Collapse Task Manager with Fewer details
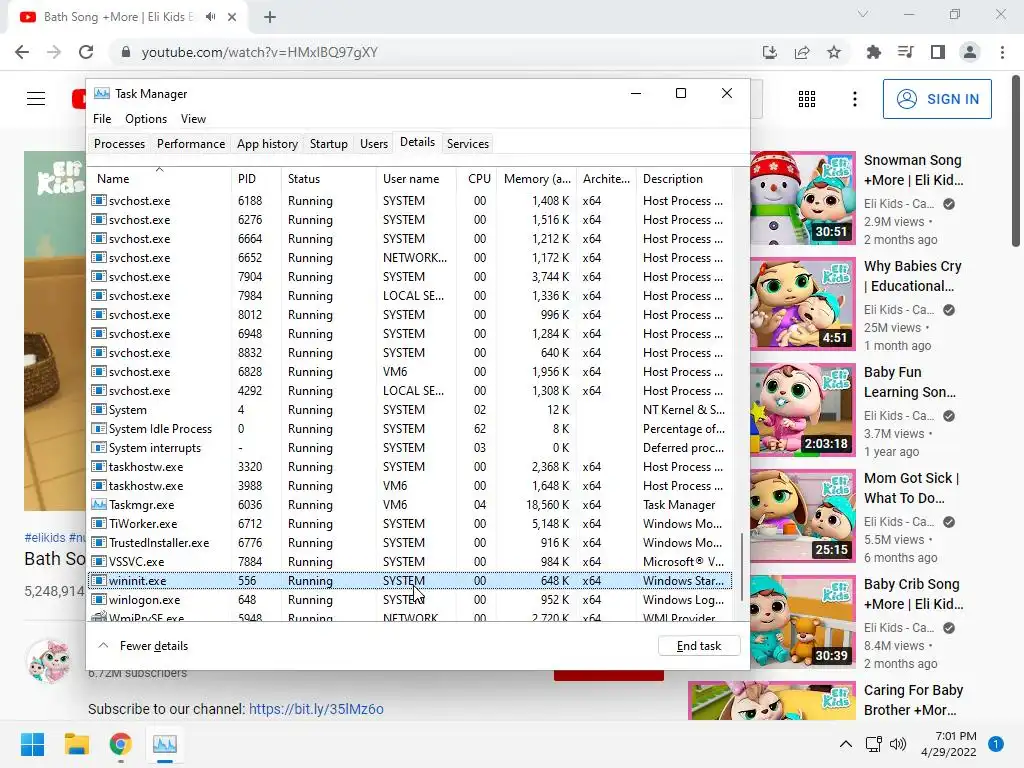Image resolution: width=1024 pixels, height=768 pixels. [143, 646]
